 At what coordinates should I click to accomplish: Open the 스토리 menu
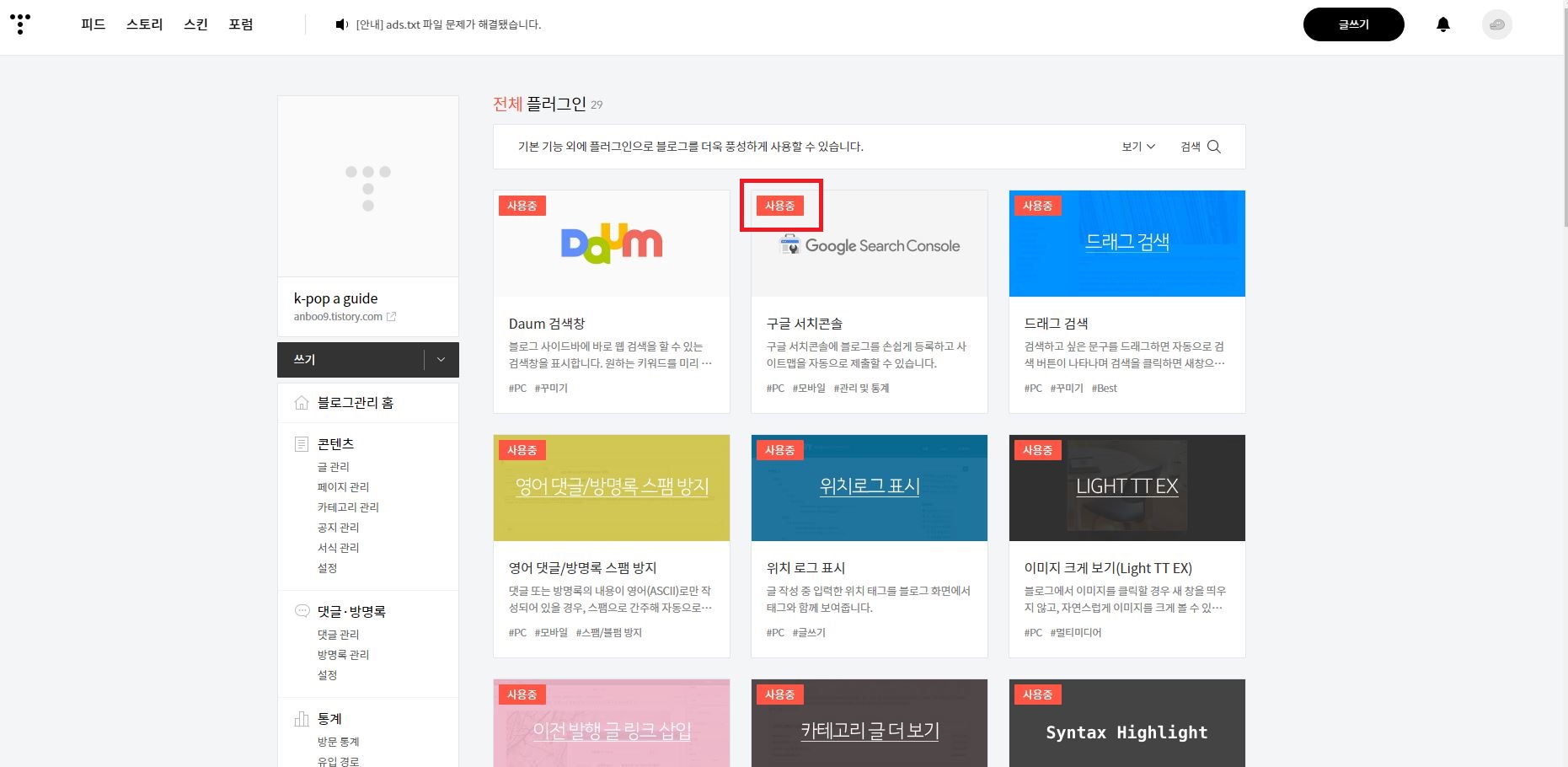click(144, 24)
